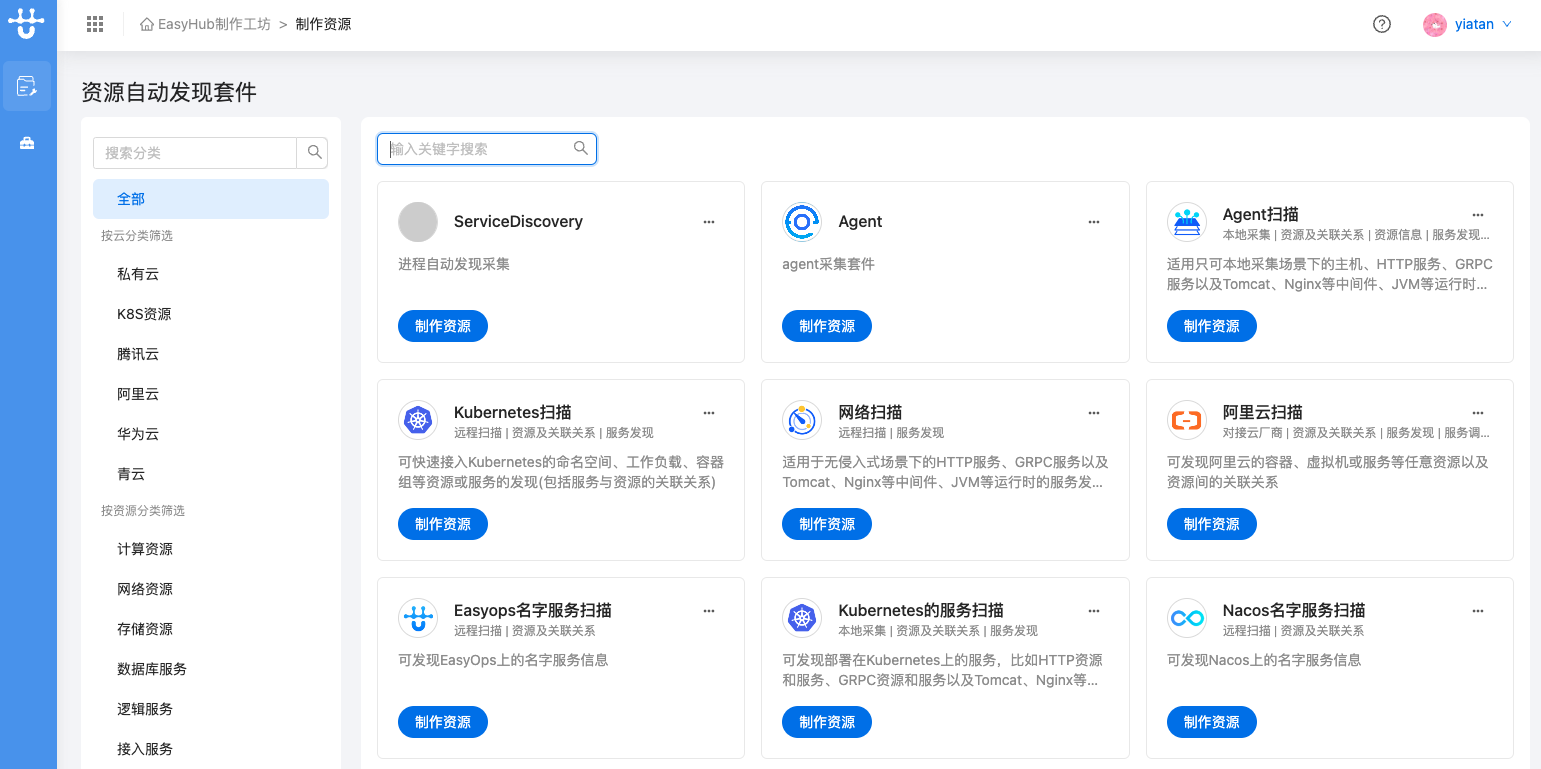
Task: Click 制作资源 on the Agent card
Action: [x=827, y=326]
